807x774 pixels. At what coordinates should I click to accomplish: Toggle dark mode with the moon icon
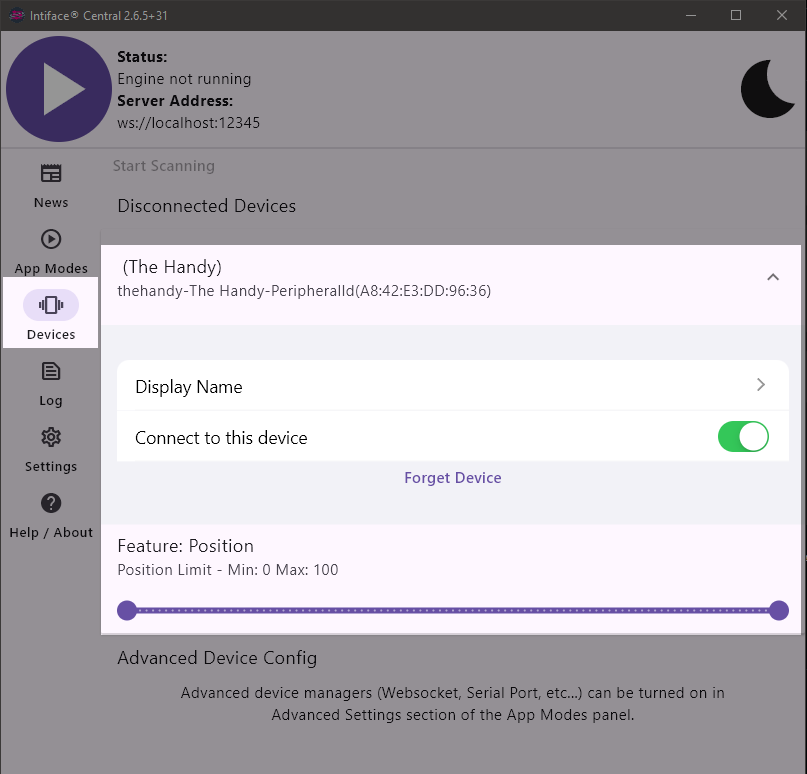pos(767,89)
